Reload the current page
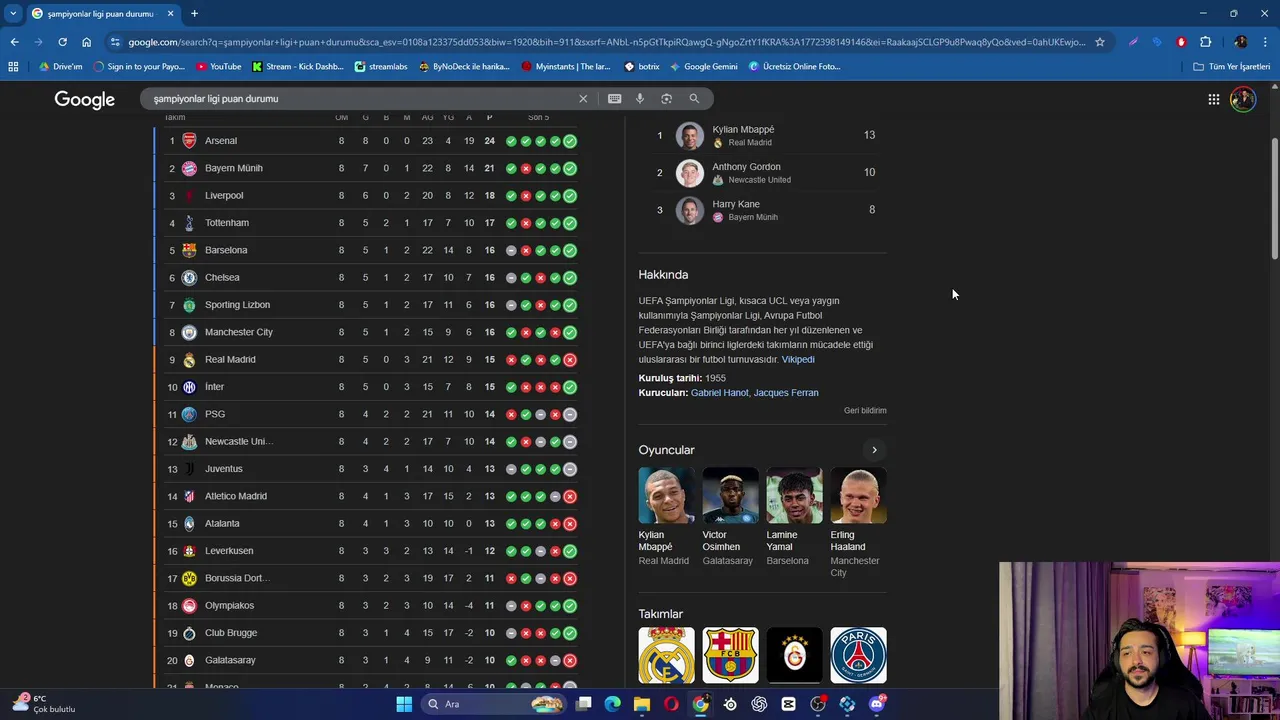1280x720 pixels. (x=62, y=42)
